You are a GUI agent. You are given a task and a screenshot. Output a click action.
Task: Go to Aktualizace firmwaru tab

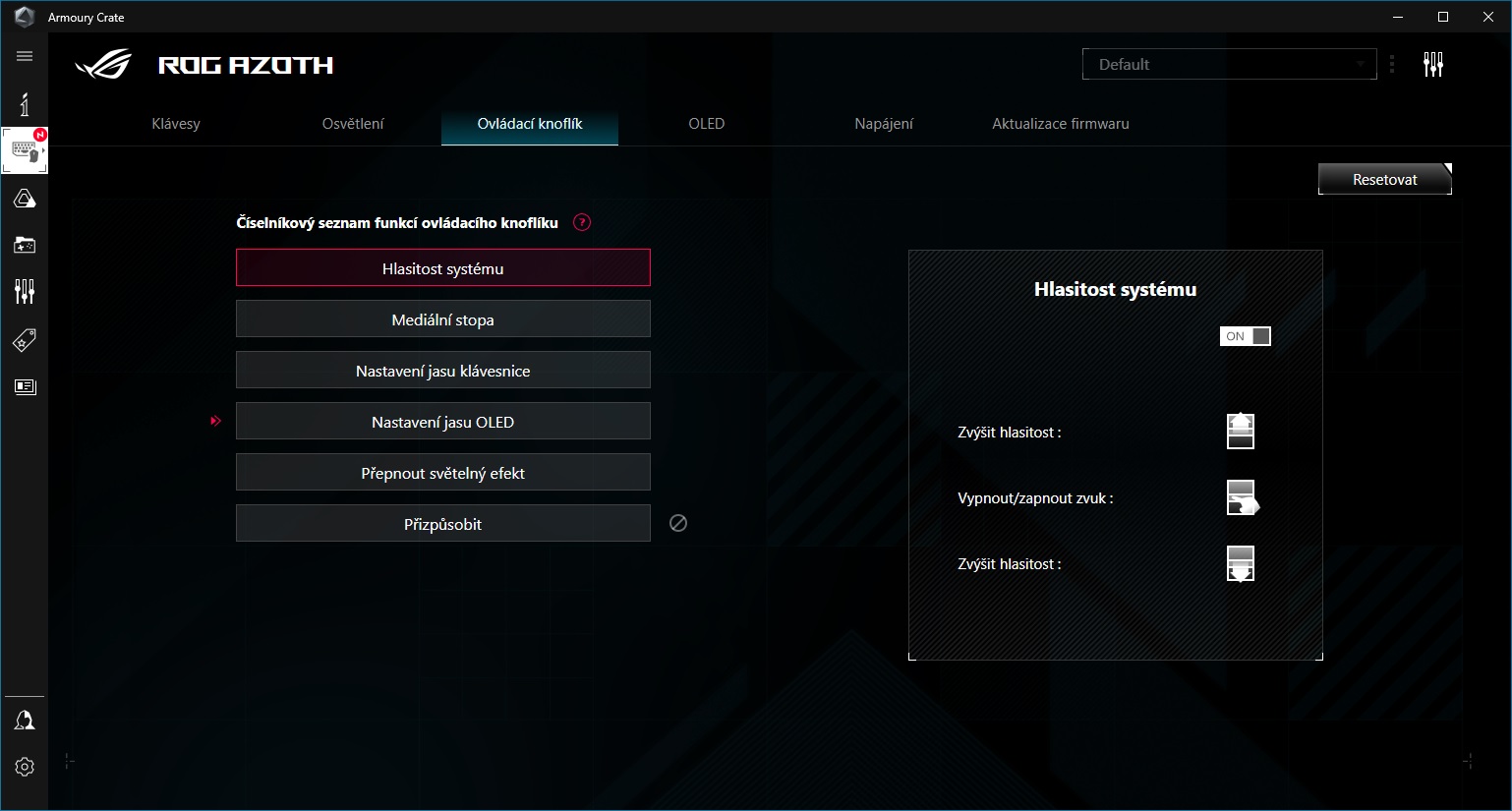(1061, 124)
